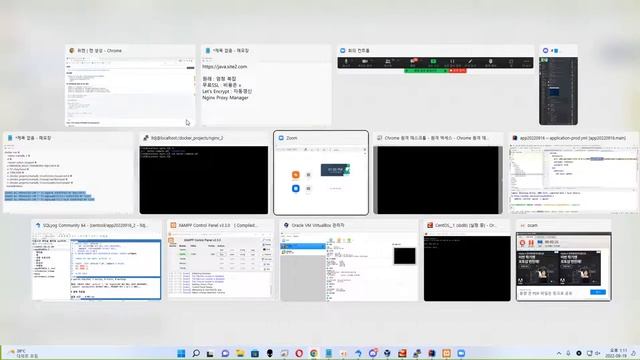Switch to Notepad with highlighted blue lines

point(69,173)
